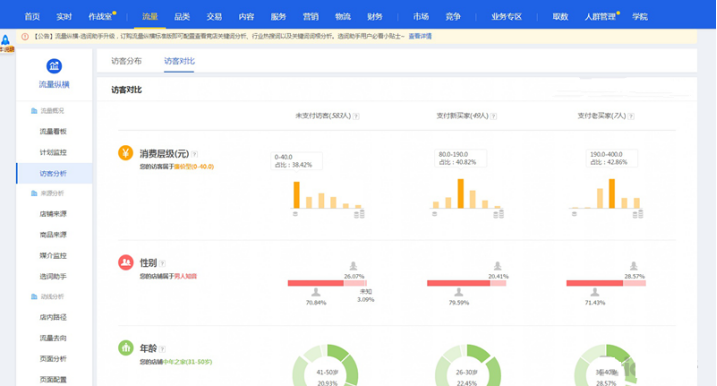Click the announcement warning icon
Screen dimensions: 717x386
(25, 36)
